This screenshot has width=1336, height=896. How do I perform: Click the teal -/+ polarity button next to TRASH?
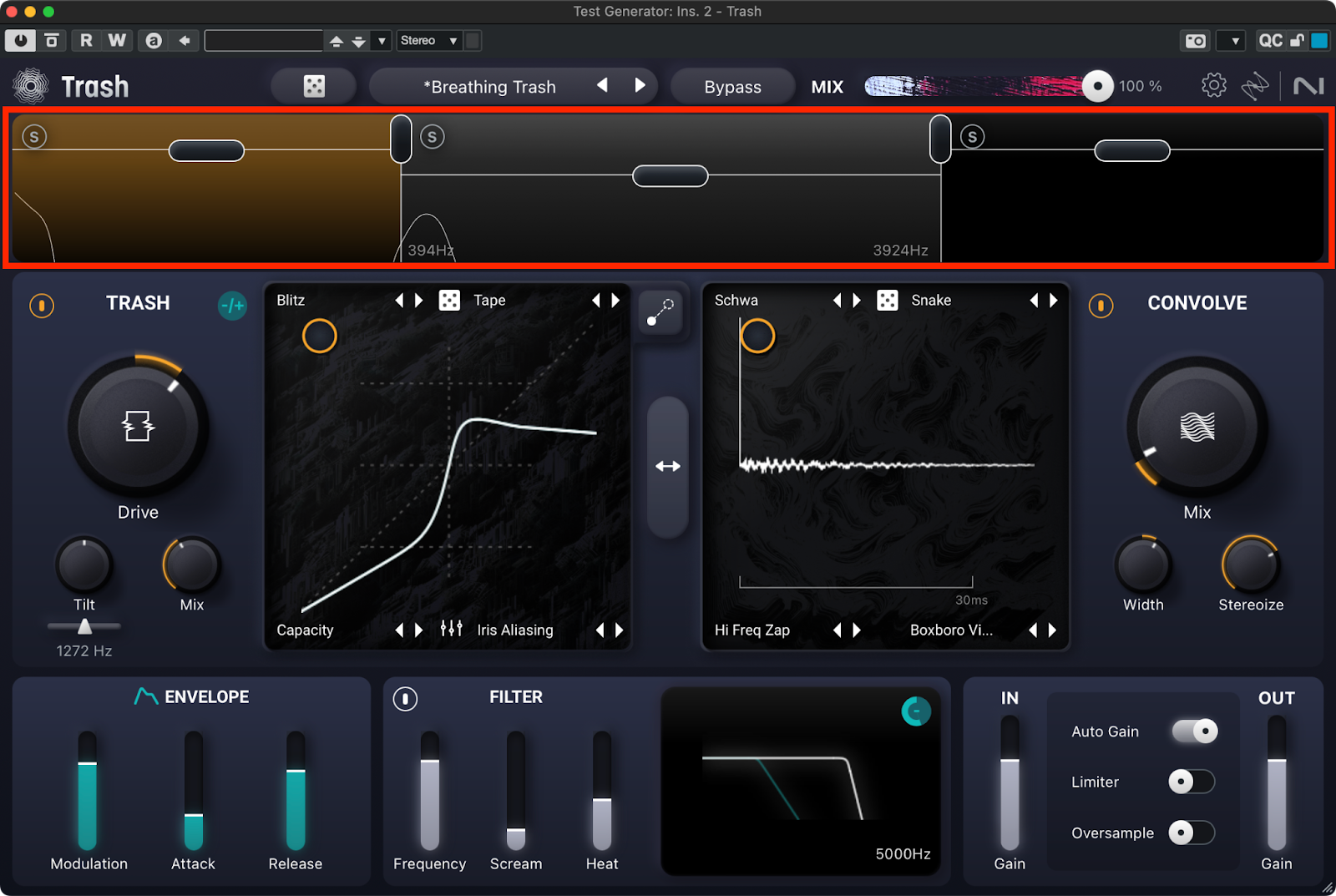point(233,306)
